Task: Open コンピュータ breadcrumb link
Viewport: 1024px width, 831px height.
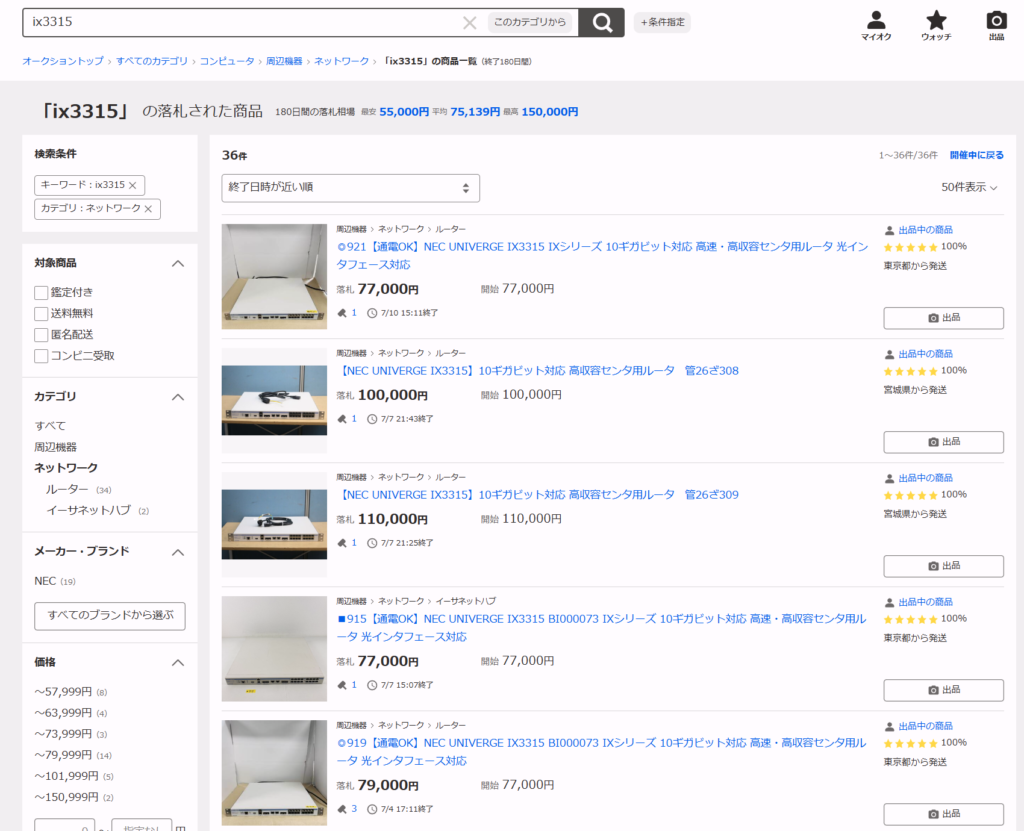Action: pos(227,61)
